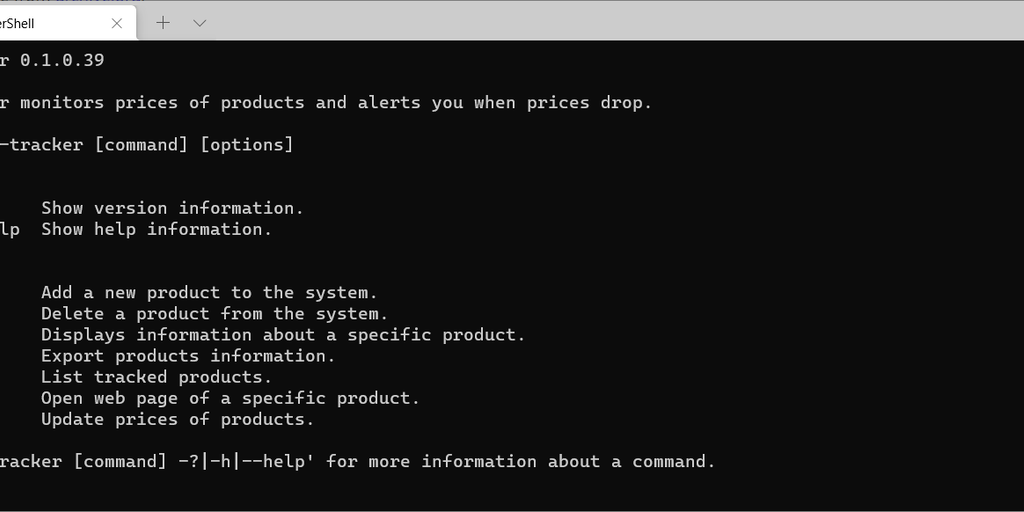
Task: Open a new terminal tab
Action: click(x=163, y=23)
